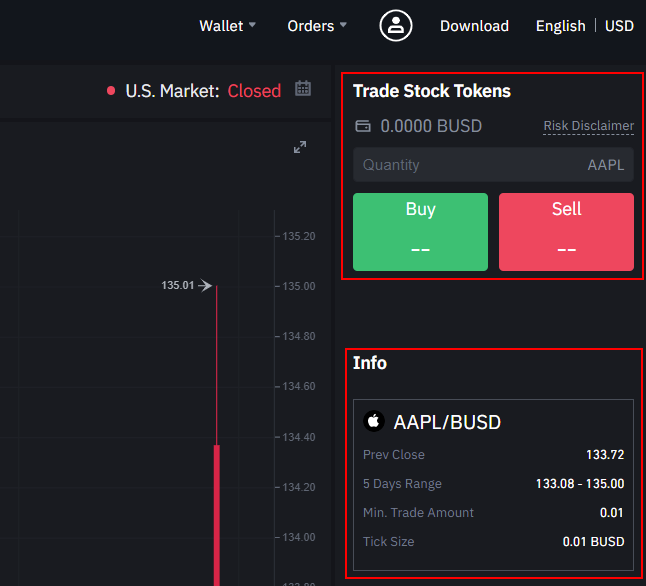646x586 pixels.
Task: Expand the Wallet dropdown menu
Action: pos(227,26)
